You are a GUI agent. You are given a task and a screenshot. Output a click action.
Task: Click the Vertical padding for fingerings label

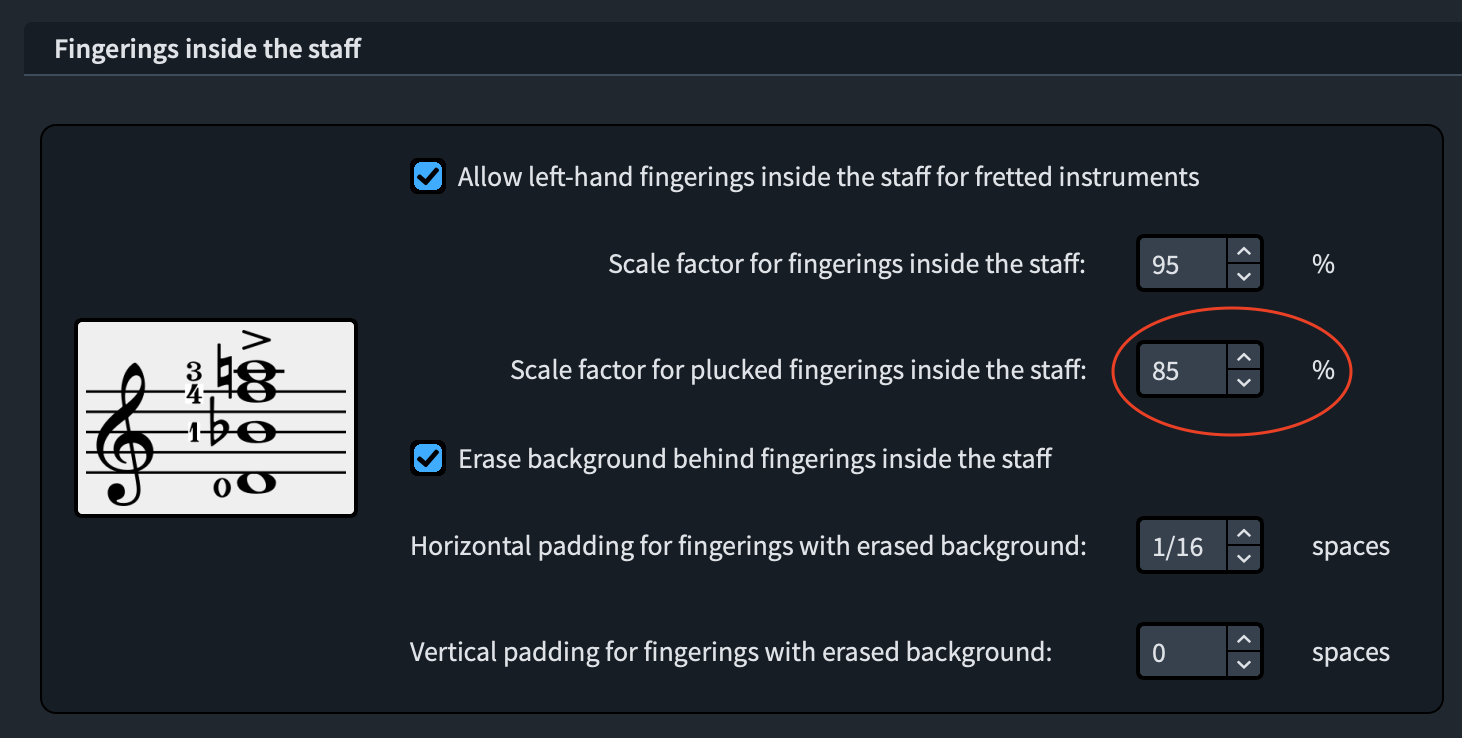[x=730, y=652]
